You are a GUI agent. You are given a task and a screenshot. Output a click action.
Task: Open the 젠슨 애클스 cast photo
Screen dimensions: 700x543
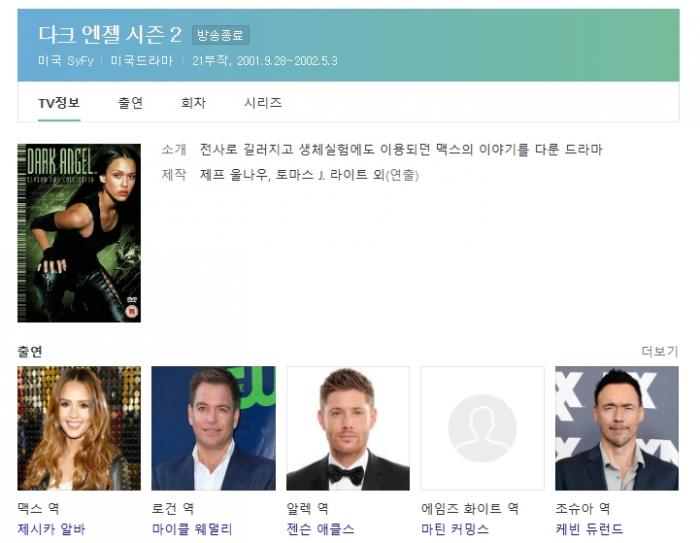348,428
